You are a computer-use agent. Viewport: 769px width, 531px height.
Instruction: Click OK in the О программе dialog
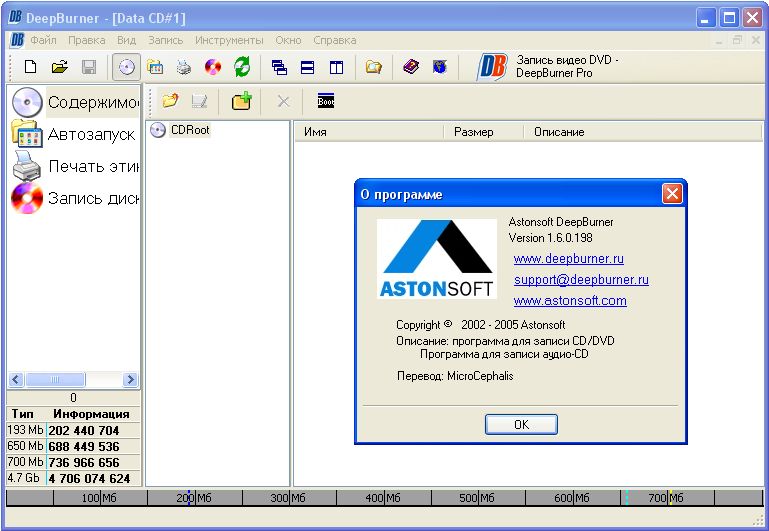pyautogui.click(x=521, y=425)
